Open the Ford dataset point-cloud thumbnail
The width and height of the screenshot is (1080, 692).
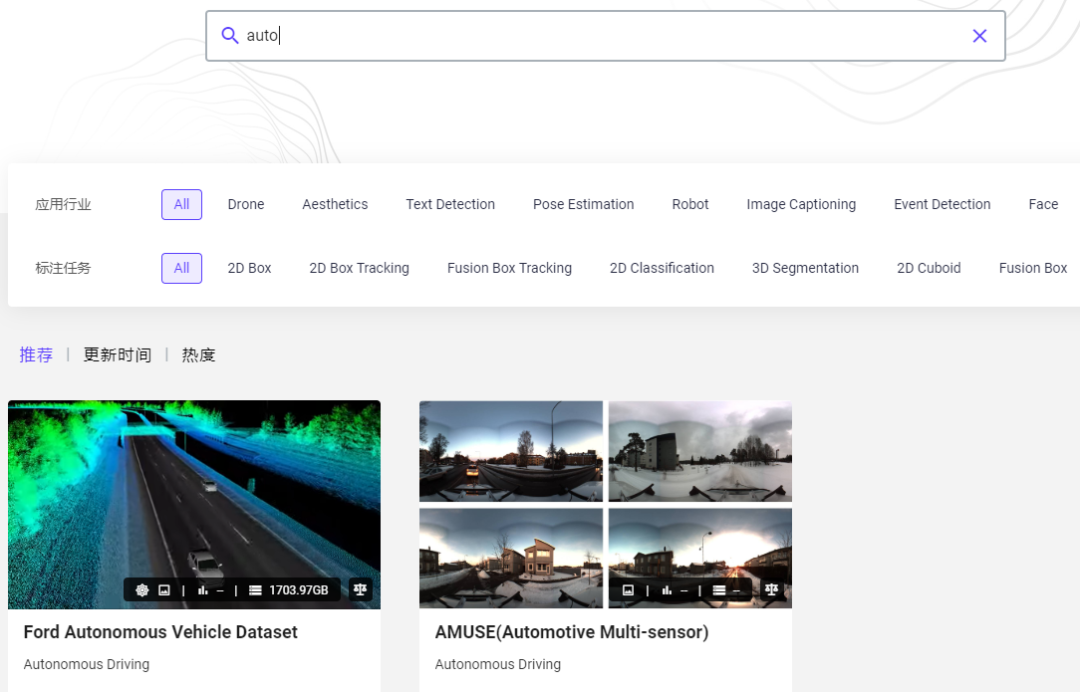pyautogui.click(x=194, y=505)
